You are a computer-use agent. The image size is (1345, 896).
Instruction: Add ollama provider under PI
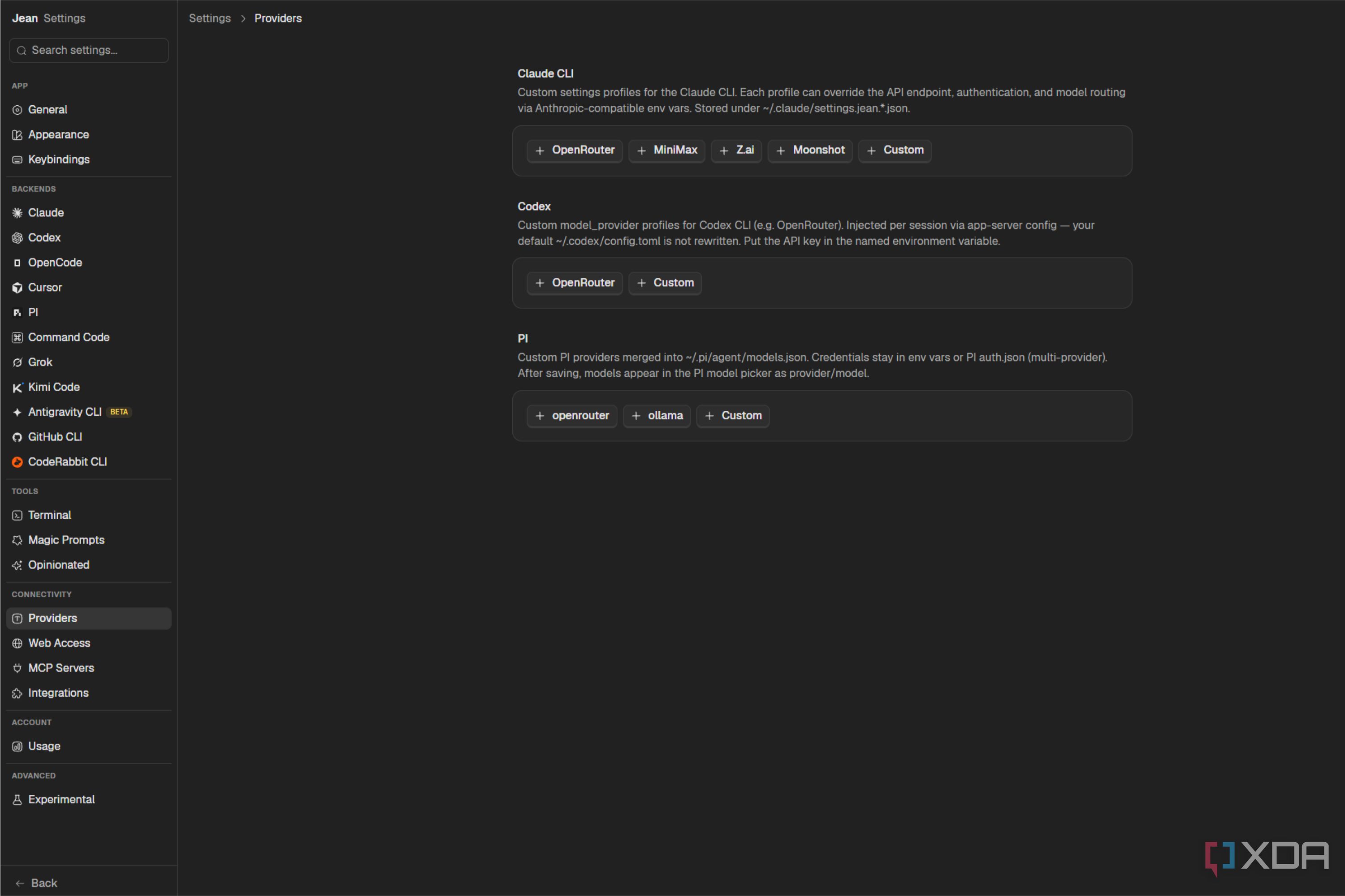pos(657,416)
